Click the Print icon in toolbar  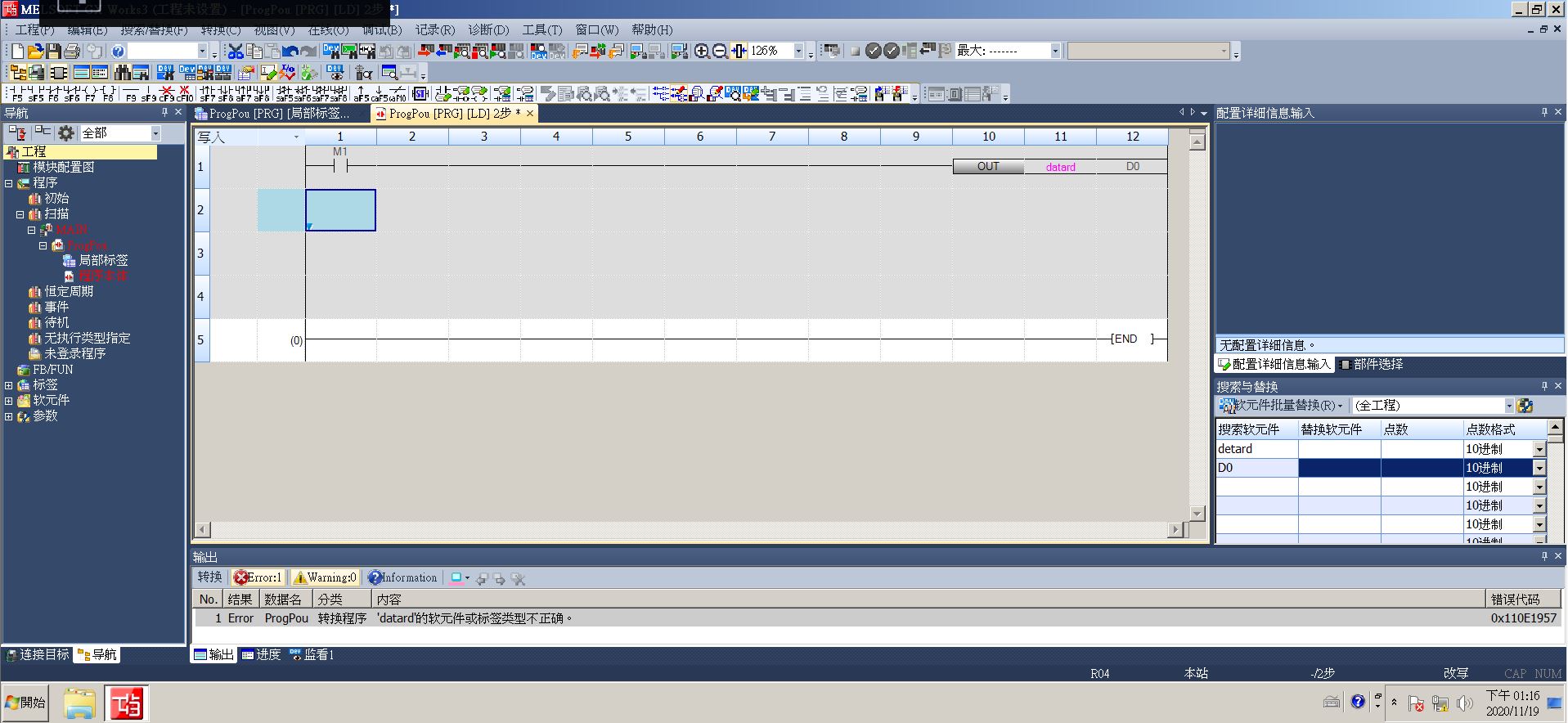72,51
